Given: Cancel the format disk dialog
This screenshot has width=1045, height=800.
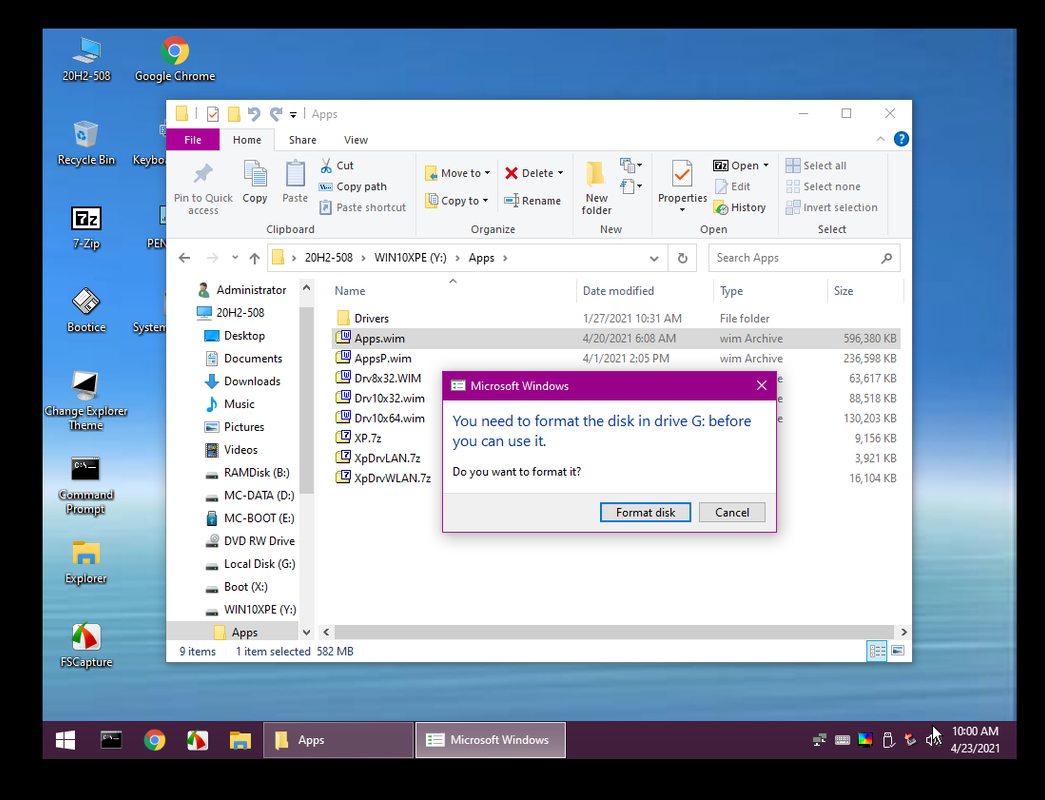Looking at the screenshot, I should 732,512.
